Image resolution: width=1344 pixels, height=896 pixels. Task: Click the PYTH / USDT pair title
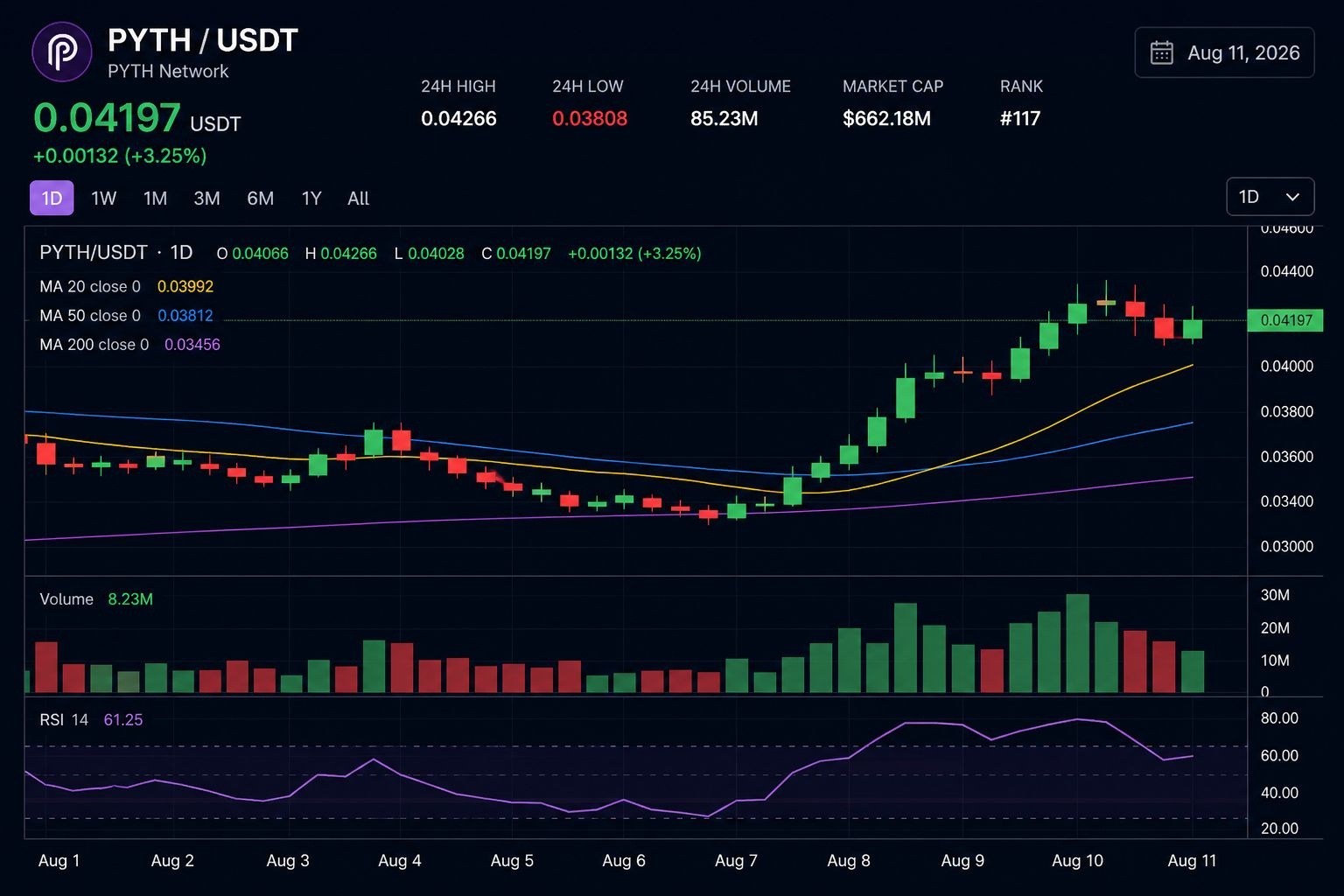[203, 40]
